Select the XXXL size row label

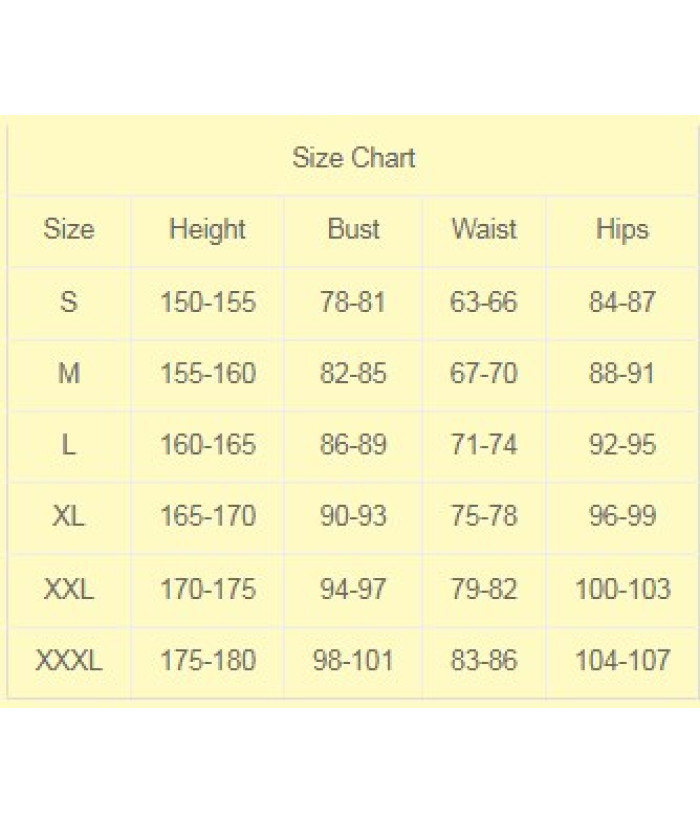click(x=69, y=661)
